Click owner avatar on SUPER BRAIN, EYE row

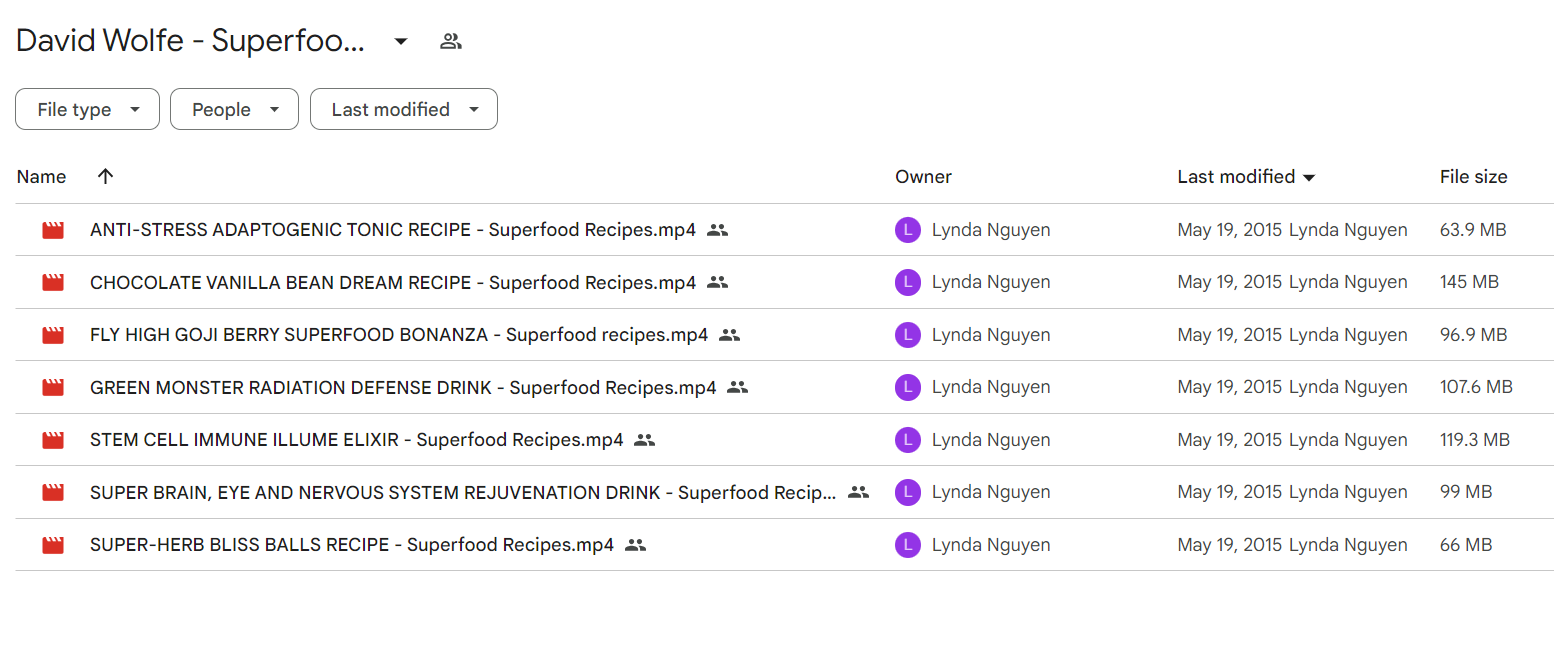(907, 492)
